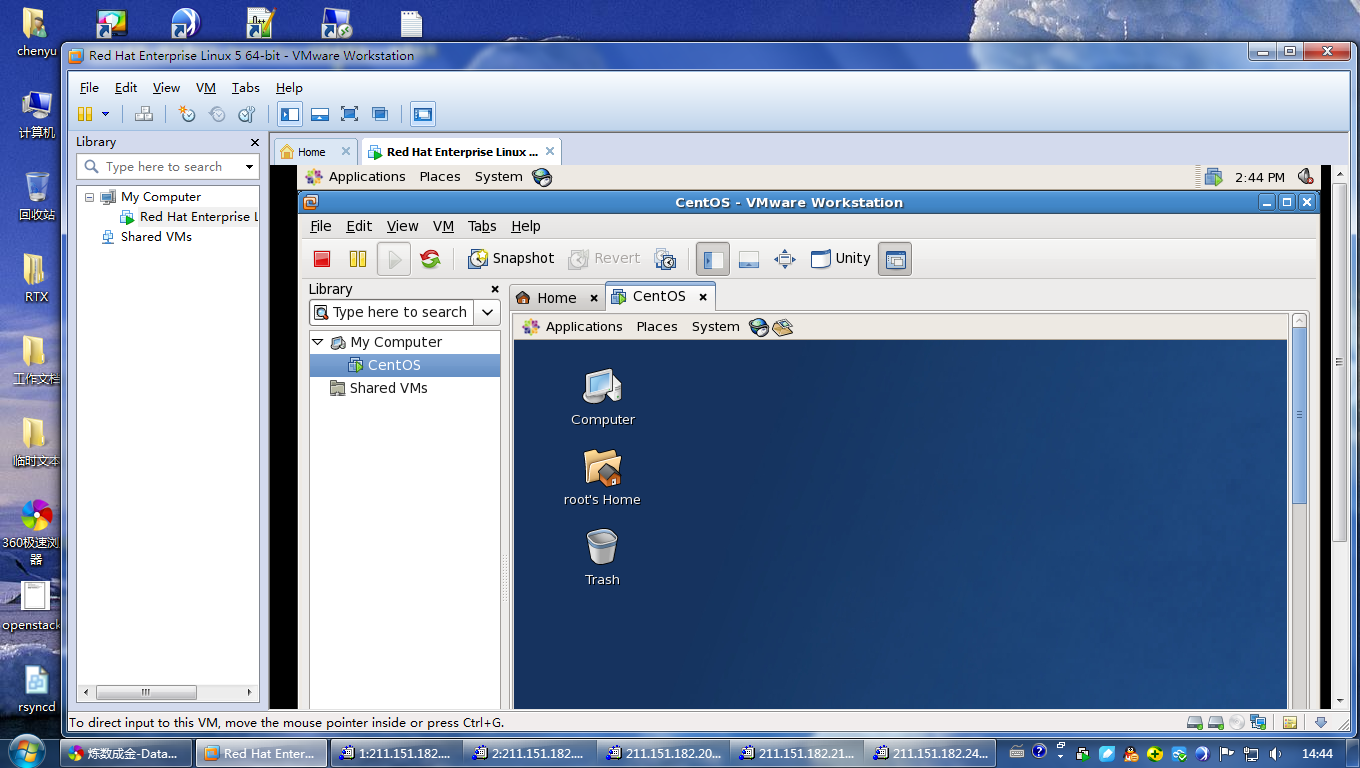This screenshot has width=1360, height=768.
Task: Focus inner library search box
Action: (392, 312)
